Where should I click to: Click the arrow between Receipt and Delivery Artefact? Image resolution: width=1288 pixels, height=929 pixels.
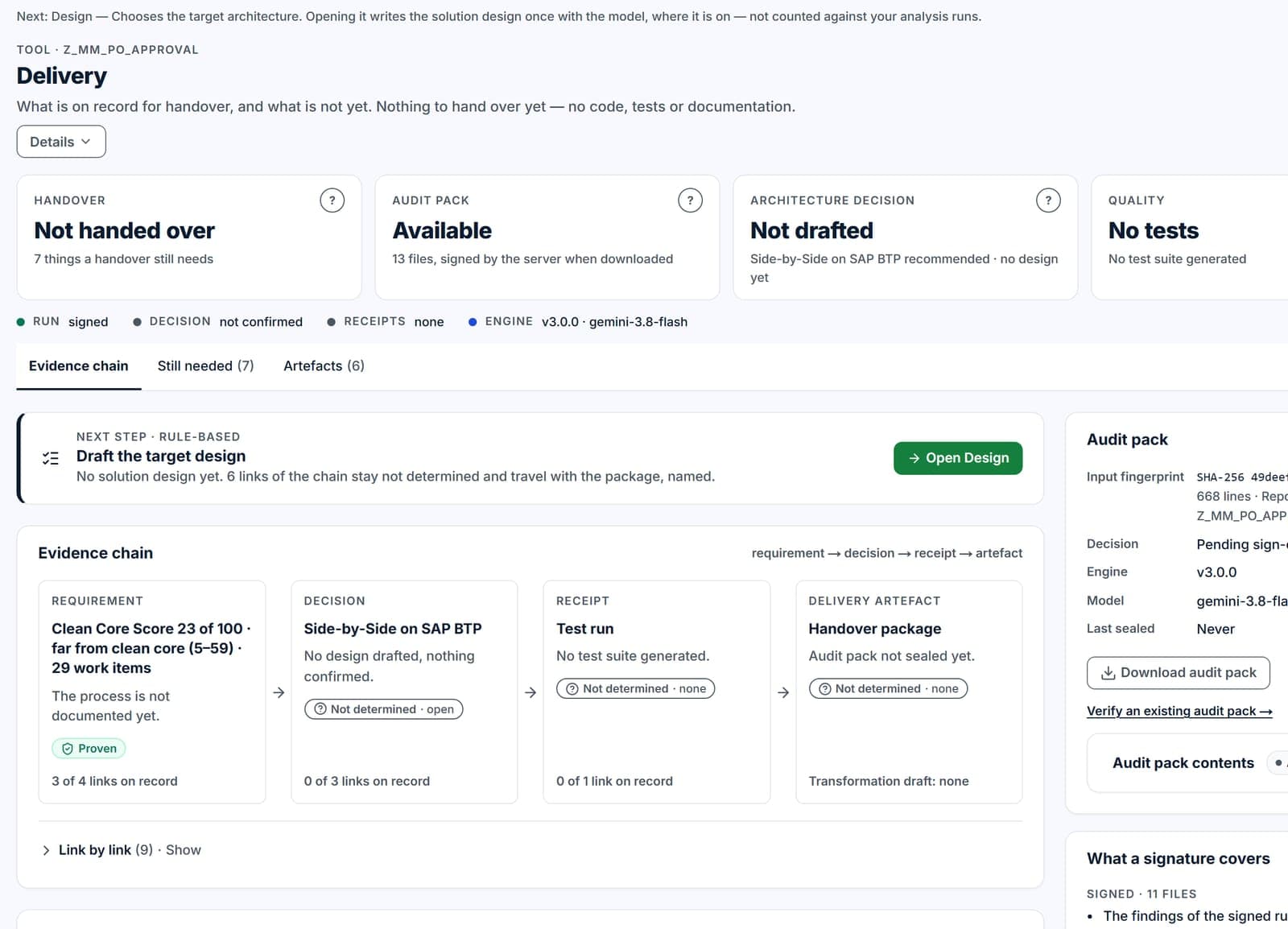pos(783,692)
